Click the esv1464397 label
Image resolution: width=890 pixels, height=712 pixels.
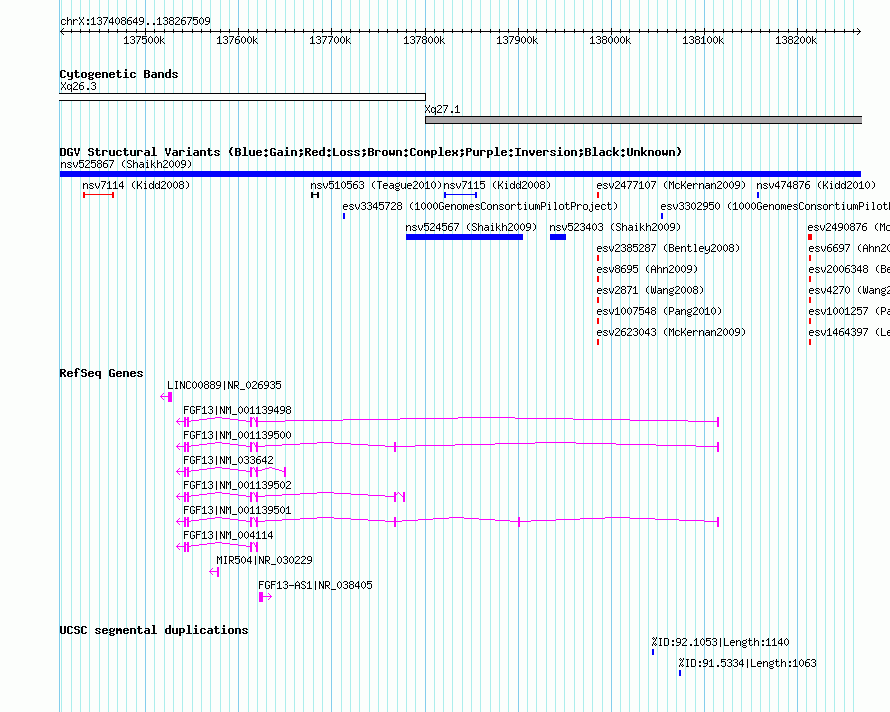[x=849, y=332]
